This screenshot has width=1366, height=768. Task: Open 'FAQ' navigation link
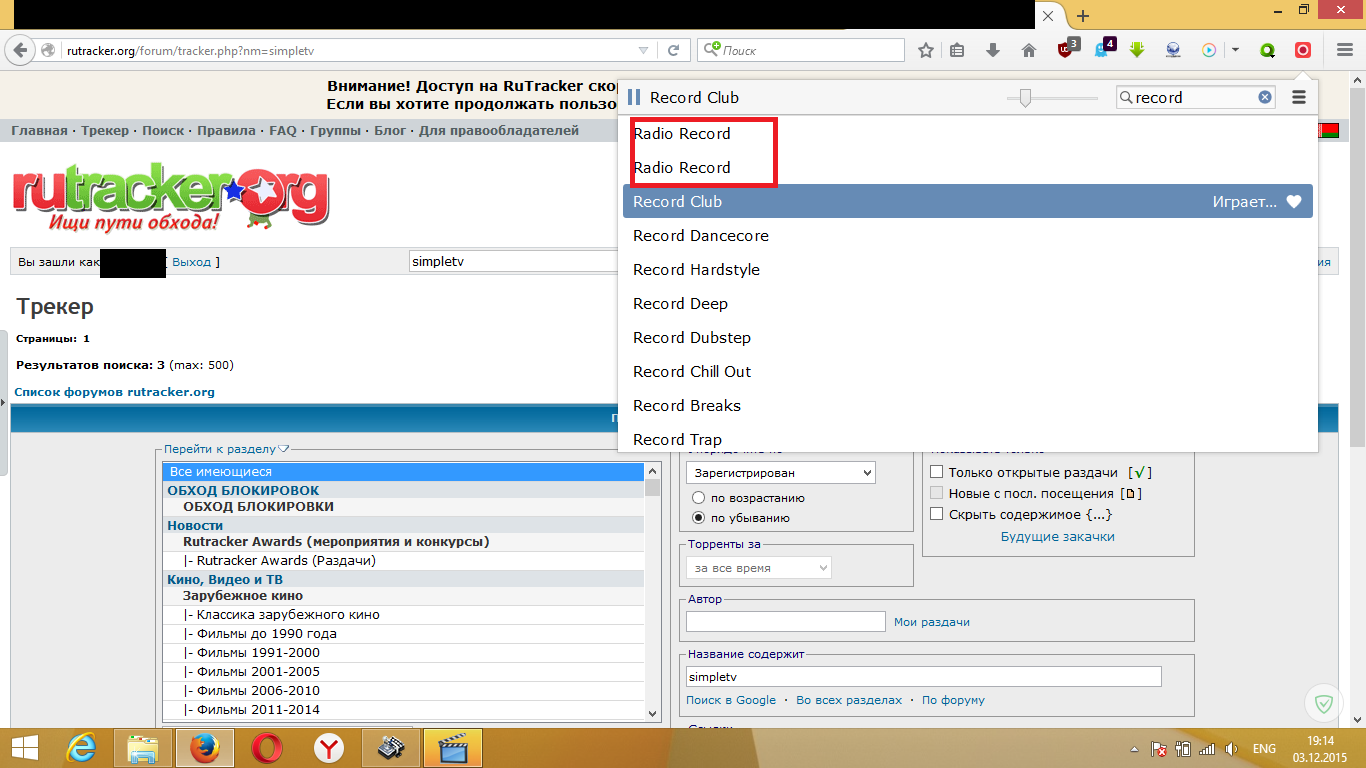coord(283,131)
